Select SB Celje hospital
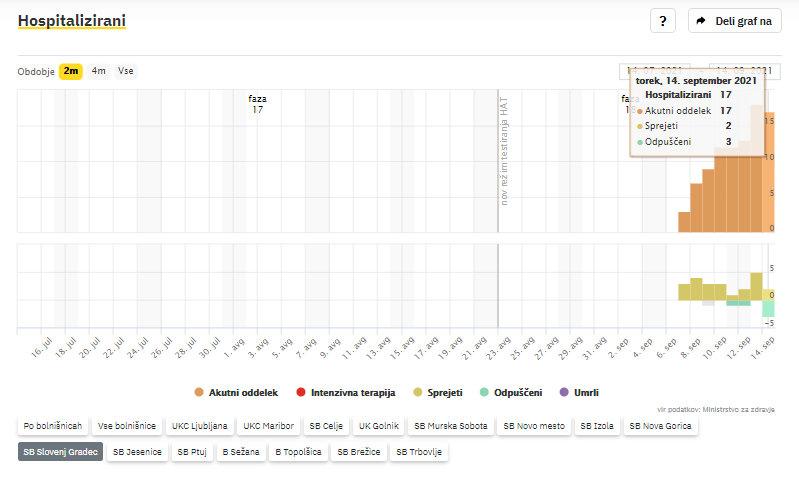 click(326, 426)
